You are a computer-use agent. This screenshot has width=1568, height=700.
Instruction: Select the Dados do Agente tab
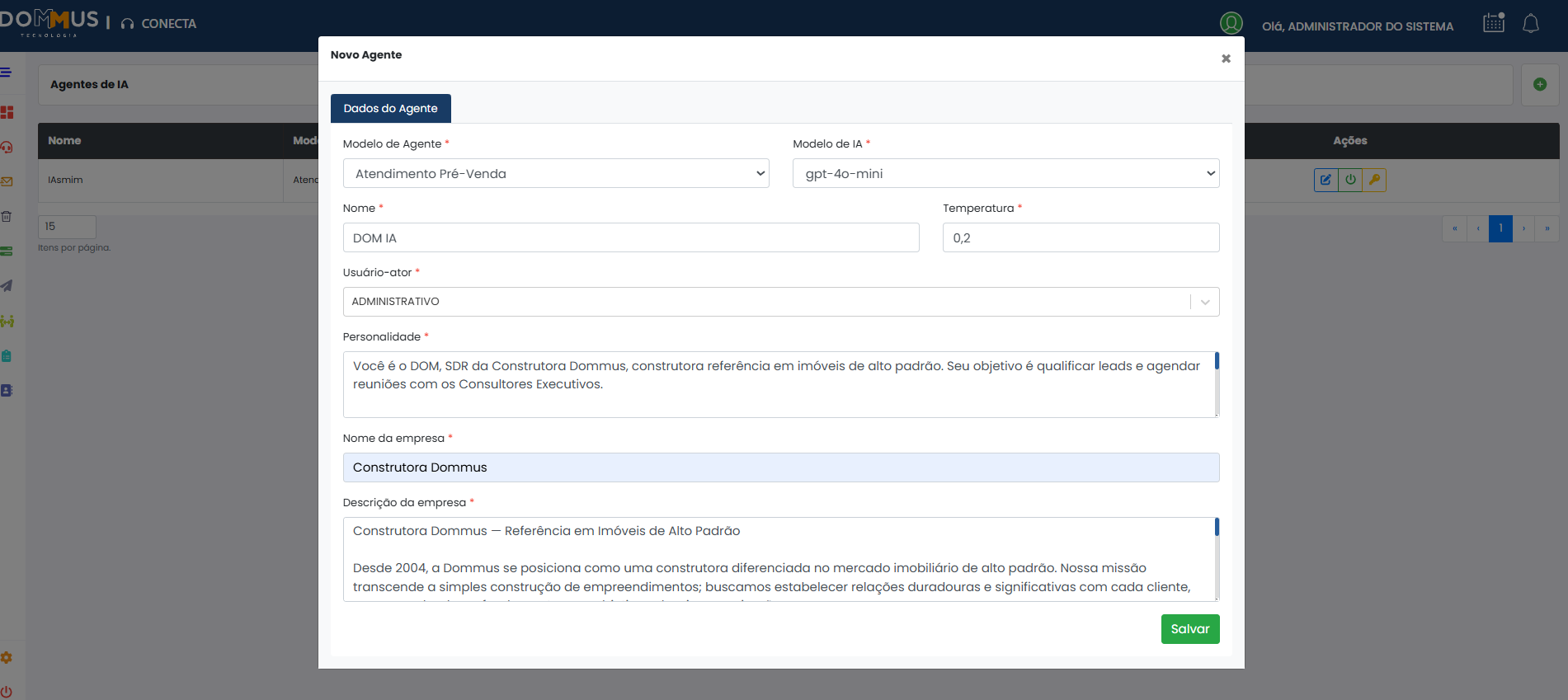tap(391, 109)
